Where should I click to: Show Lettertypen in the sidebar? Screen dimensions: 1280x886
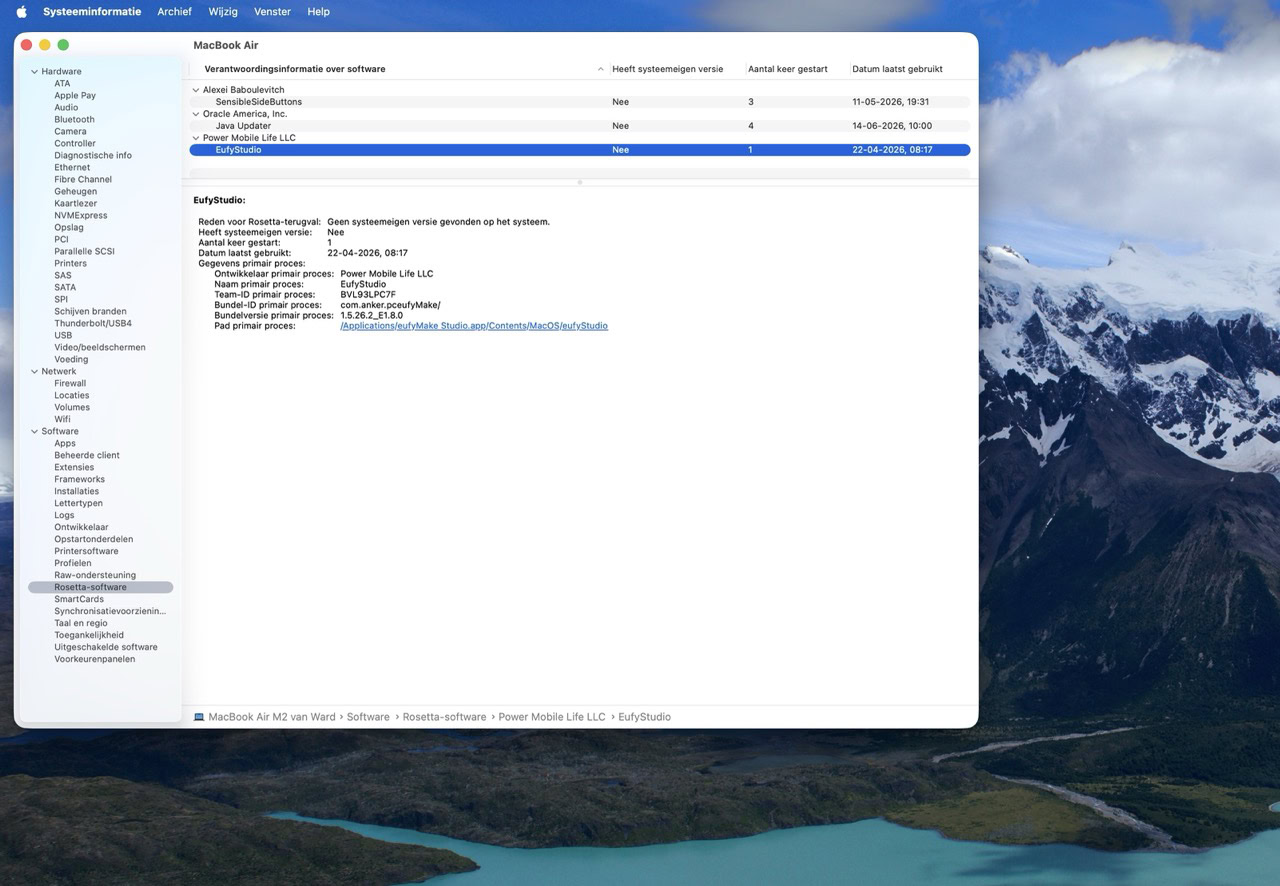pyautogui.click(x=78, y=504)
